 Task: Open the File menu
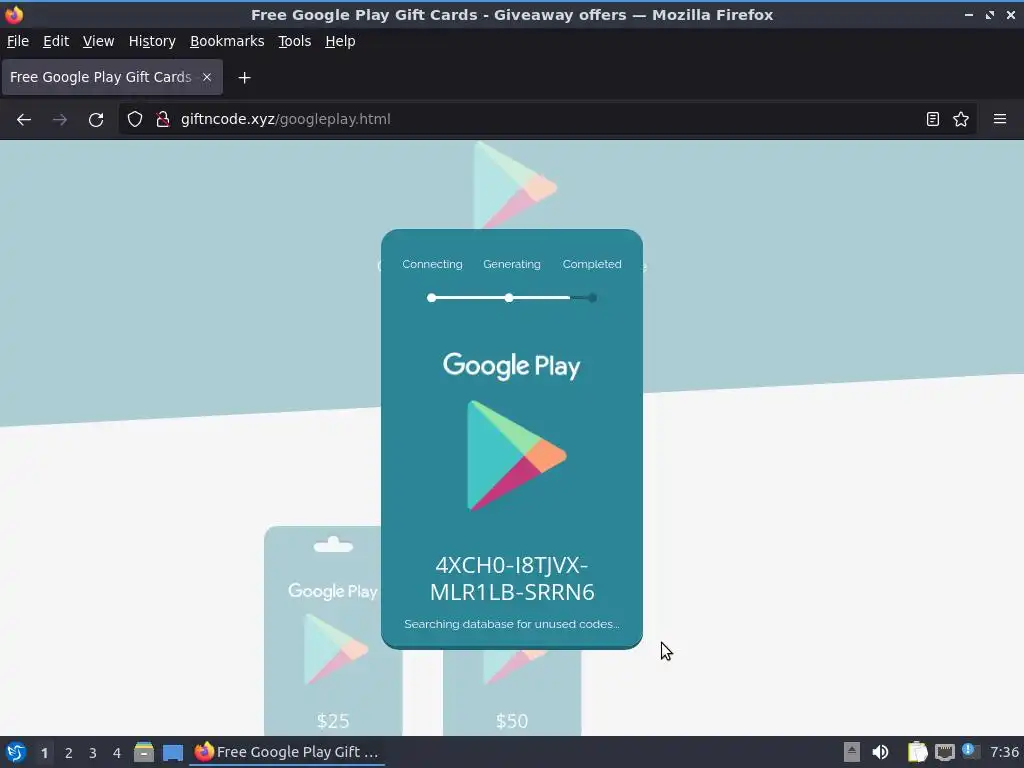(18, 41)
